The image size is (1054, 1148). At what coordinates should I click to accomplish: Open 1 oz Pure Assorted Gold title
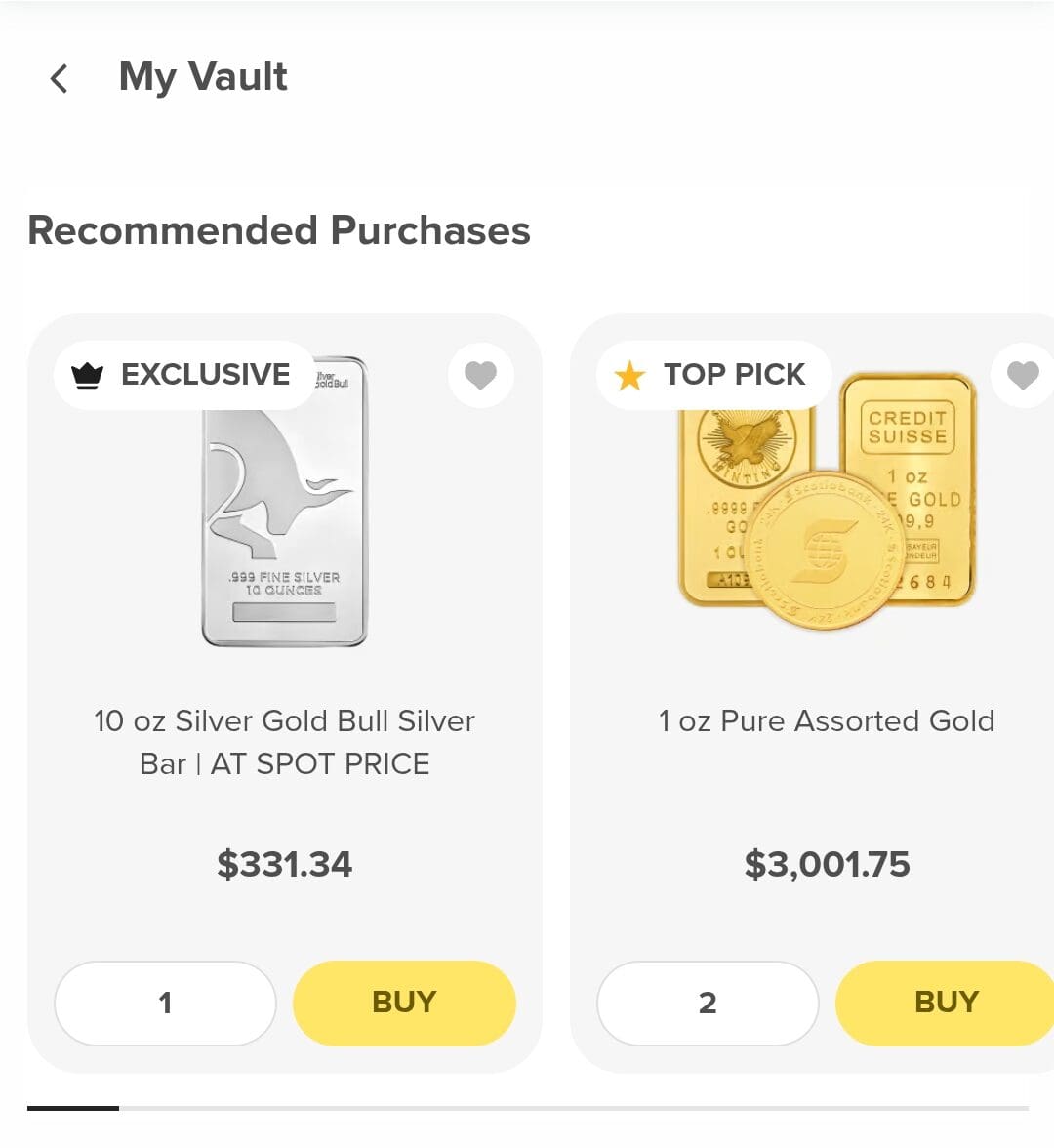click(827, 721)
